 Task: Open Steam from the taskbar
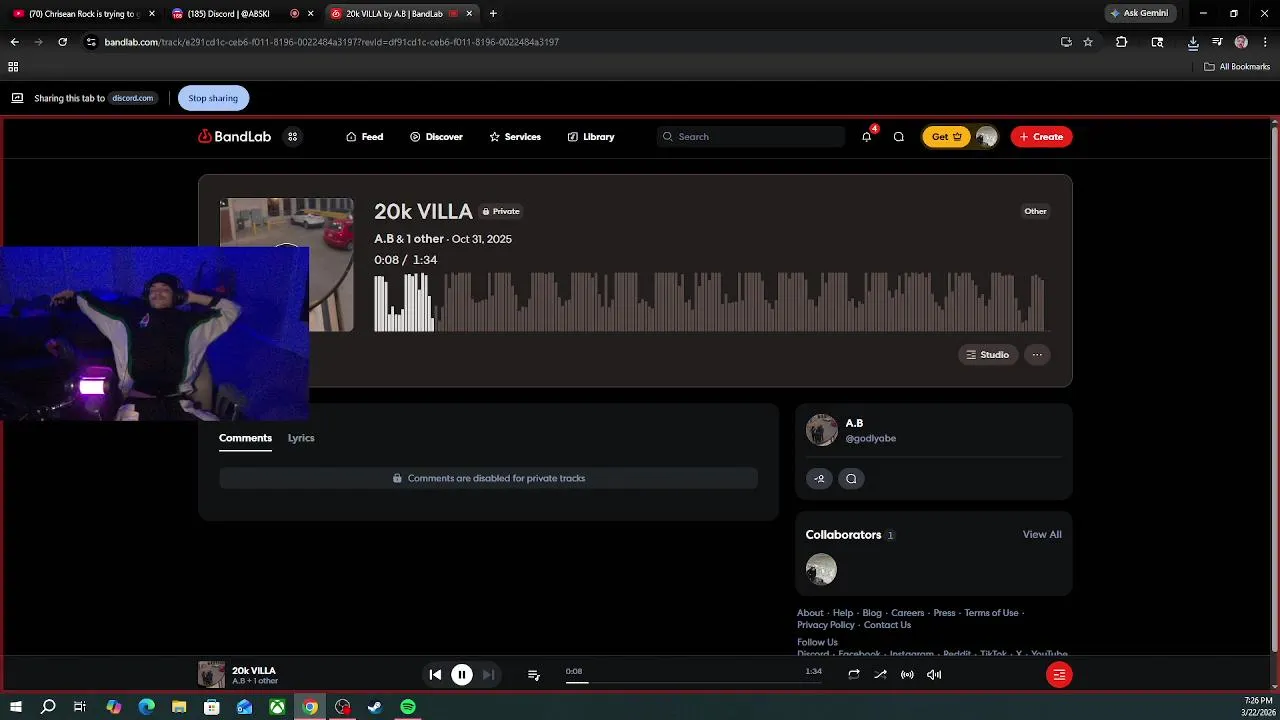(x=375, y=707)
